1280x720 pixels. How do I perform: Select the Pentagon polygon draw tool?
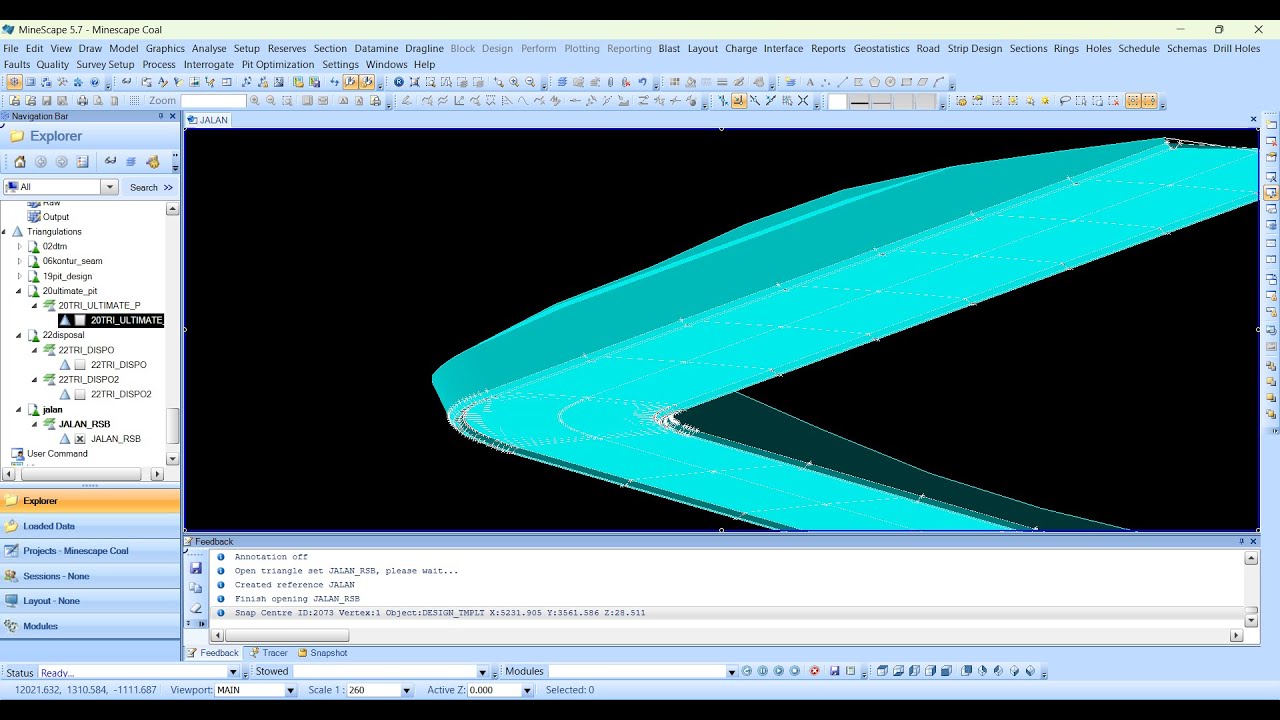(874, 82)
